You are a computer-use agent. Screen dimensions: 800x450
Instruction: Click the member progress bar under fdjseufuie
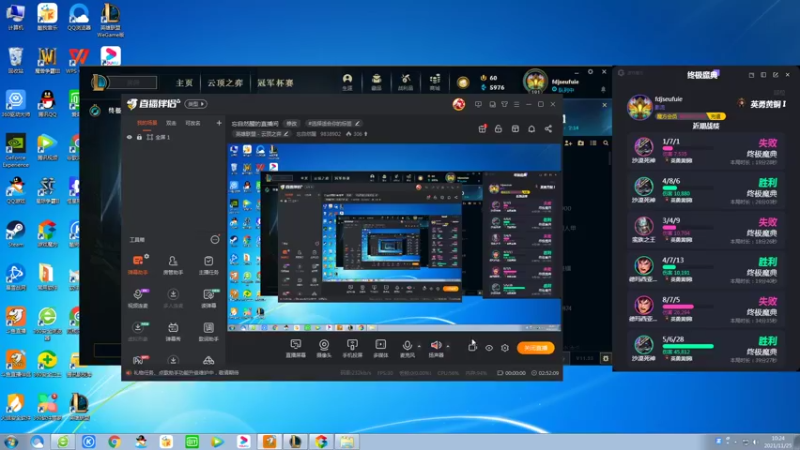pyautogui.click(x=690, y=116)
